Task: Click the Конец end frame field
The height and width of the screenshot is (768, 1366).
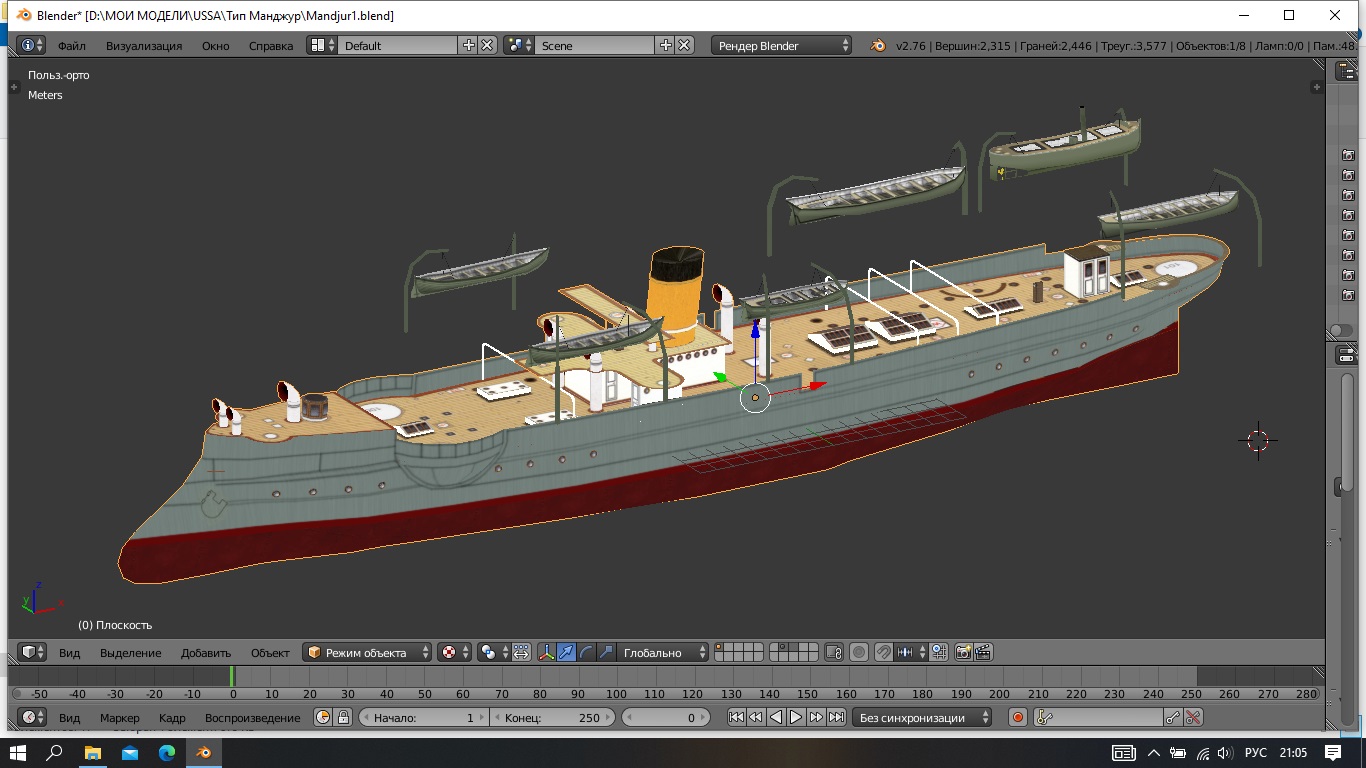Action: (553, 717)
